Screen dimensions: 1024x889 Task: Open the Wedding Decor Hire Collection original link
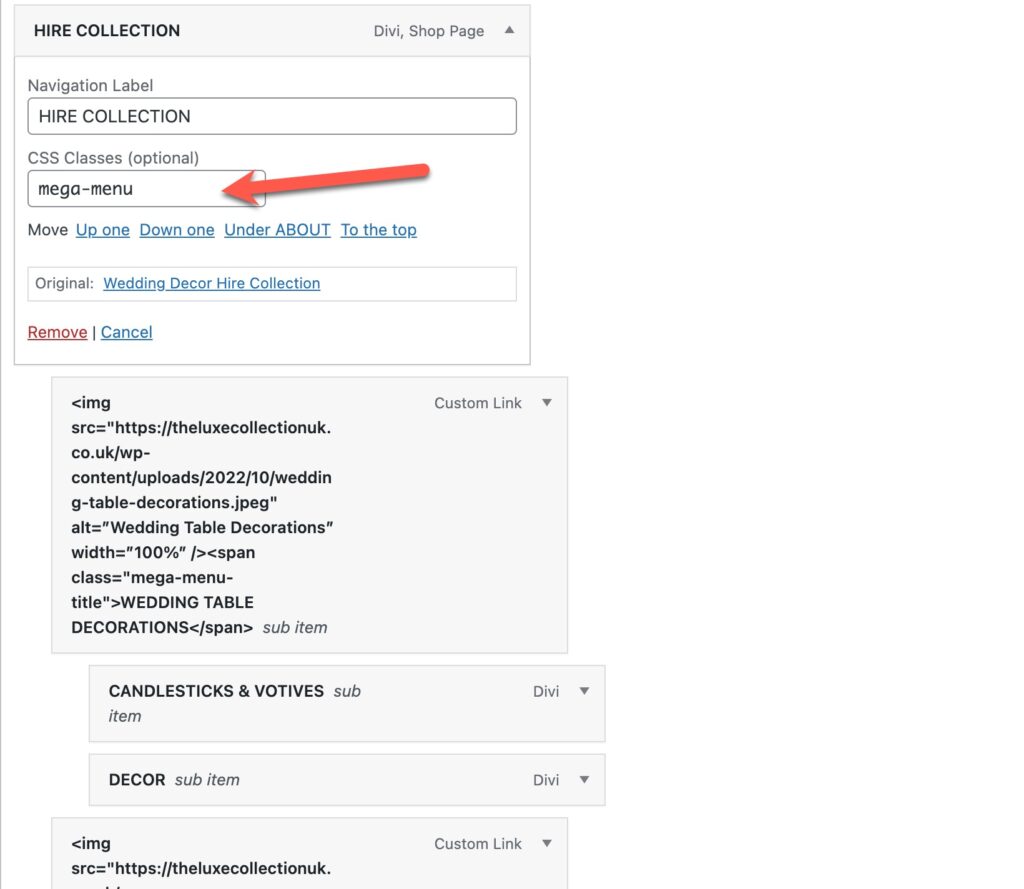(211, 283)
